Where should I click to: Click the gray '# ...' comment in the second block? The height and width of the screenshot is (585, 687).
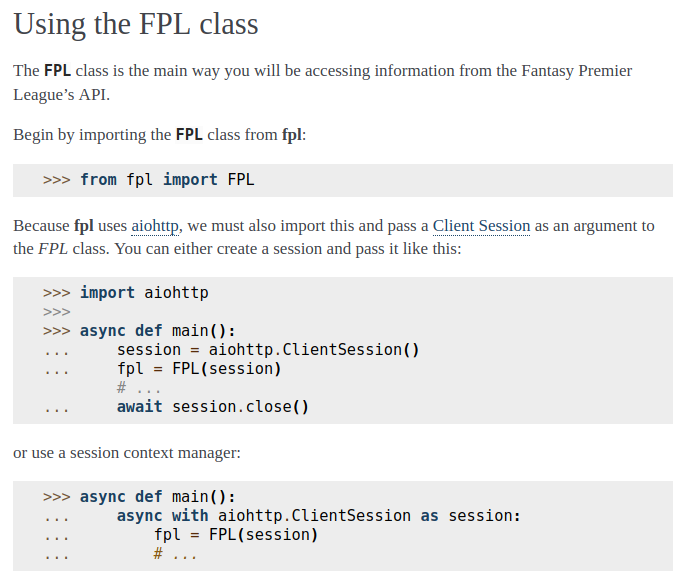coord(138,388)
